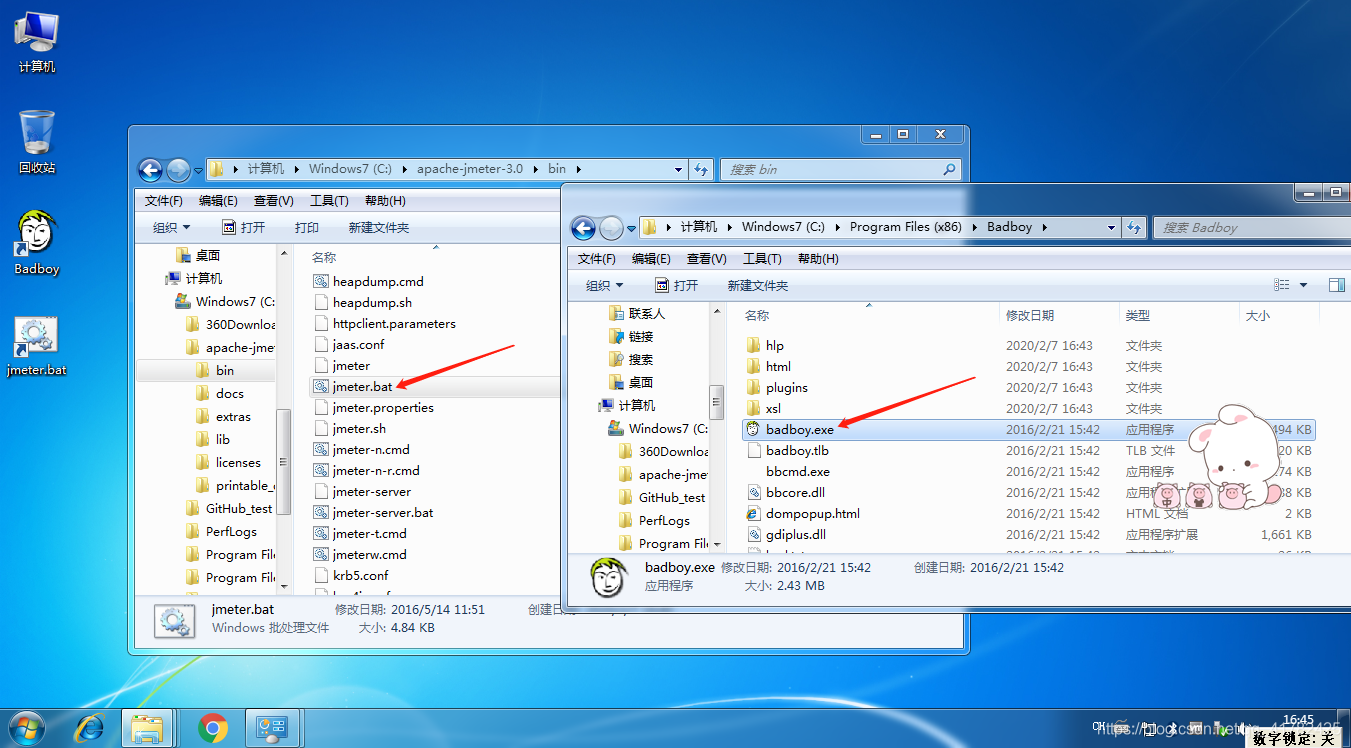
Task: Select docs folder in bin window tree
Action: [219, 393]
